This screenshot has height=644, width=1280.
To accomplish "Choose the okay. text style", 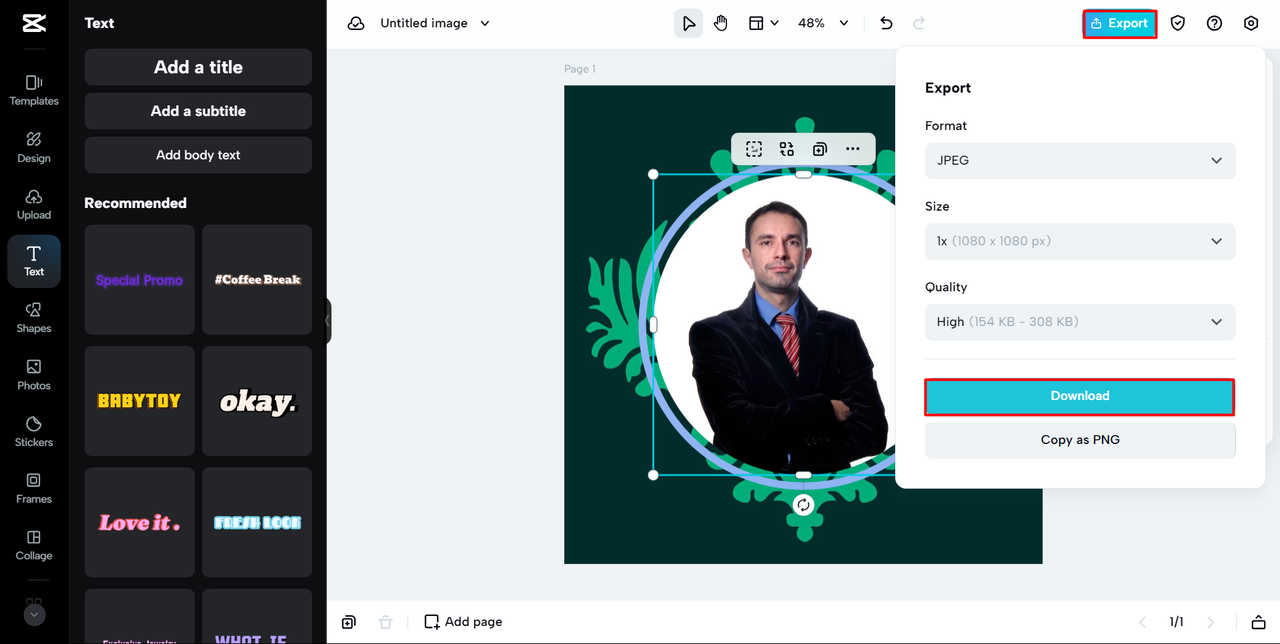I will 257,401.
